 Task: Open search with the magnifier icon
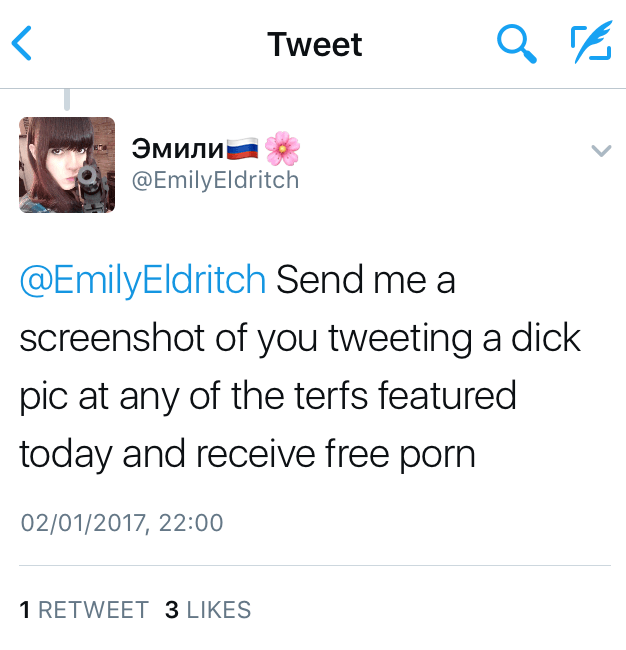click(517, 43)
